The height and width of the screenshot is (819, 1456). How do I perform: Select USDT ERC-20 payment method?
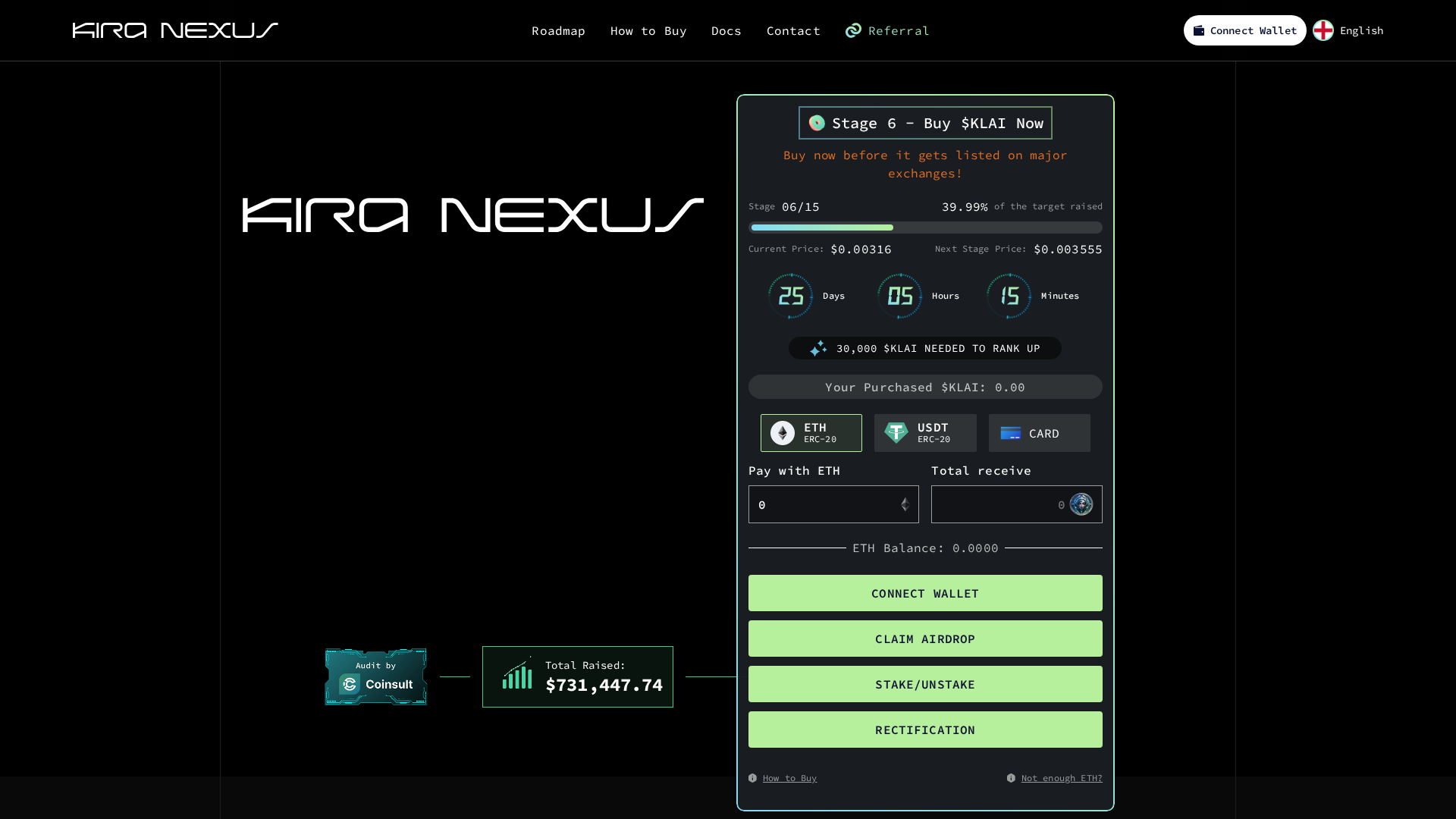pos(925,433)
